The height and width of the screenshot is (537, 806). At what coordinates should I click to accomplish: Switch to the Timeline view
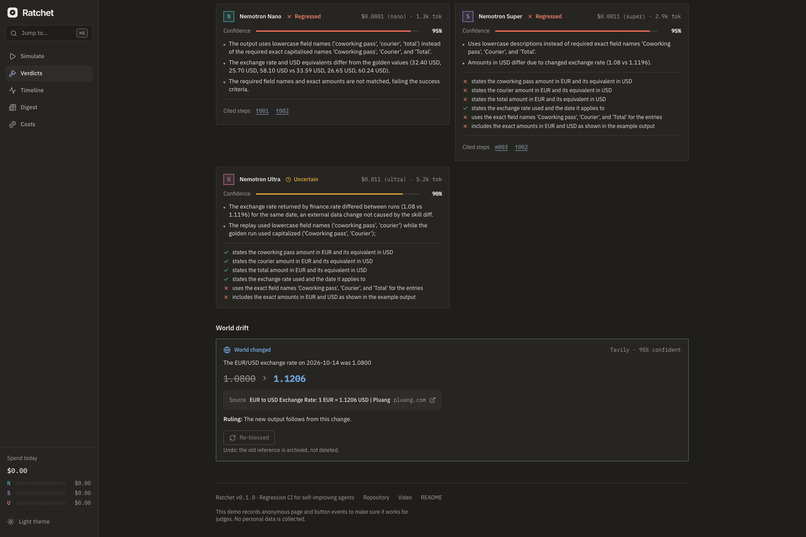[x=49, y=90]
